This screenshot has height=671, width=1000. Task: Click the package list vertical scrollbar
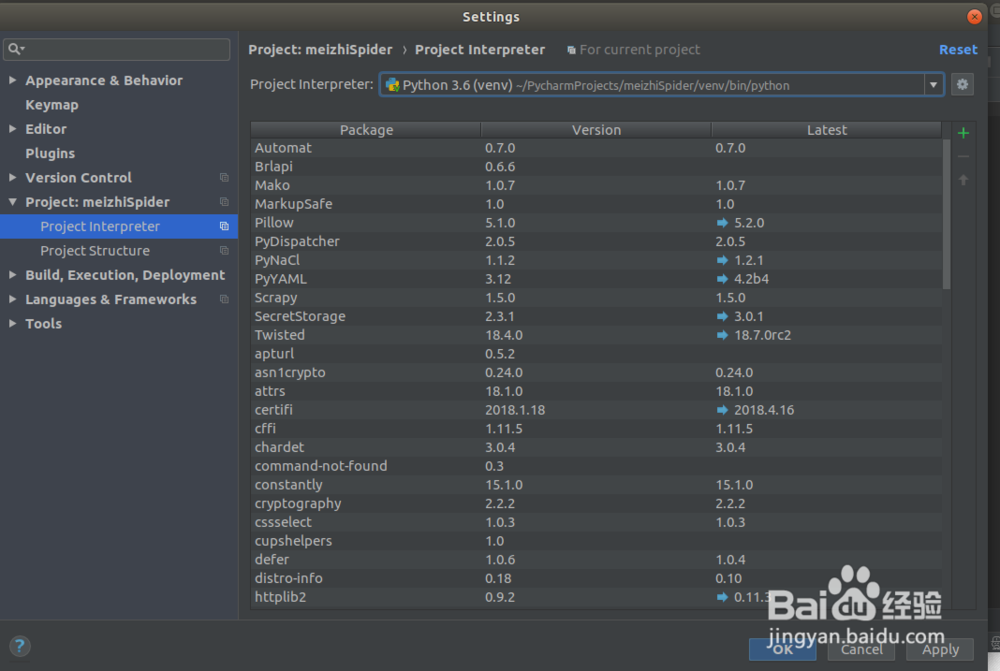tap(946, 214)
